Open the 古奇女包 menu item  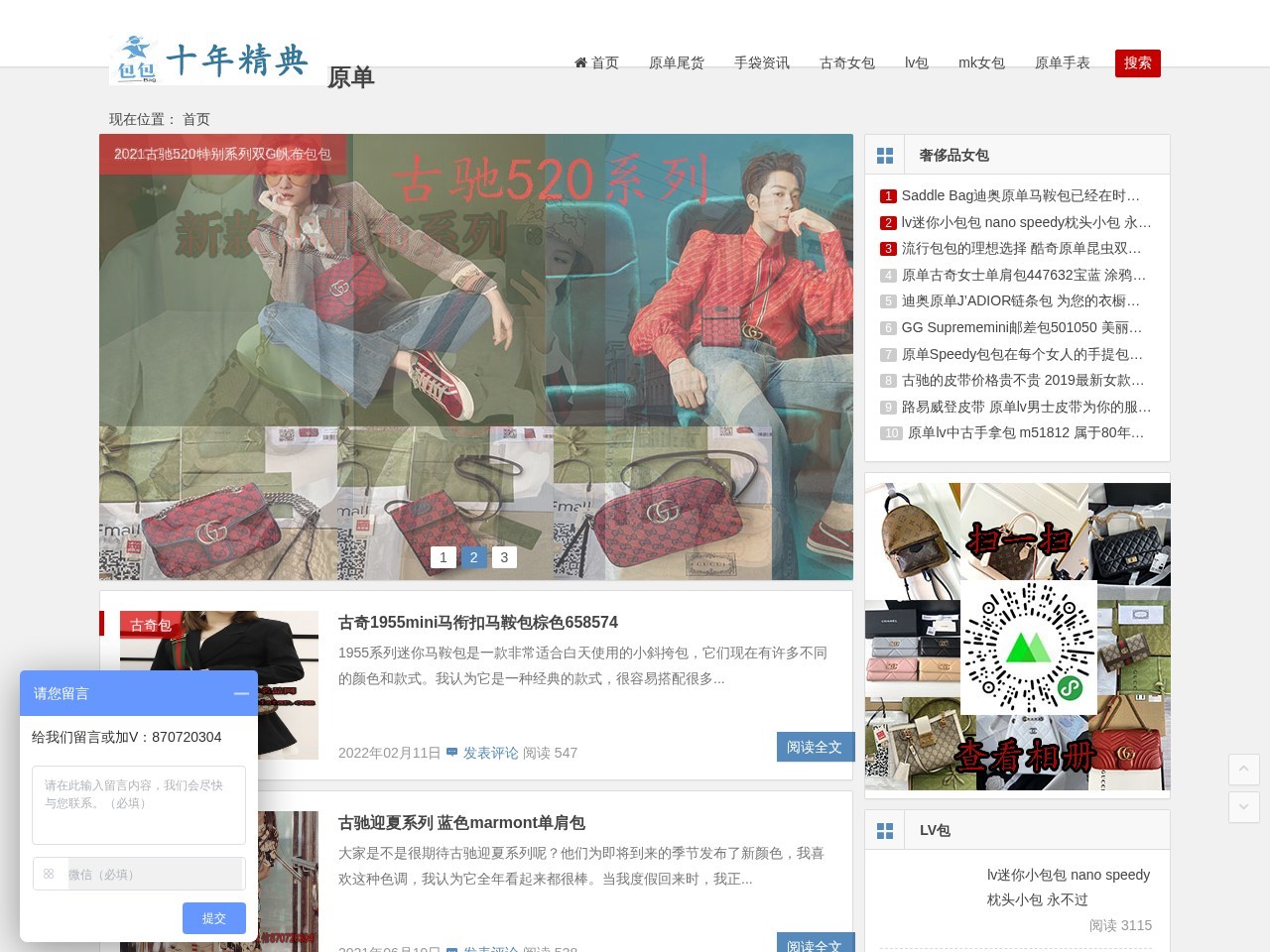pyautogui.click(x=846, y=63)
